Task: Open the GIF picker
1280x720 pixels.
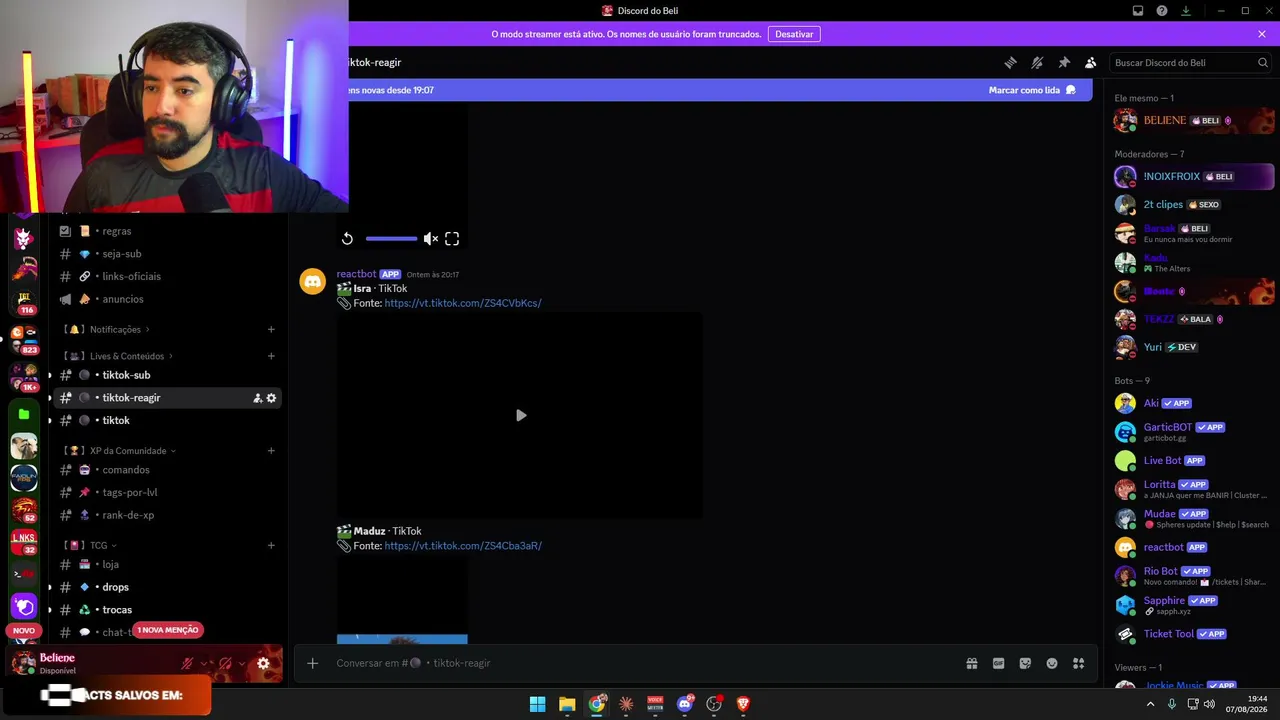Action: (x=998, y=663)
